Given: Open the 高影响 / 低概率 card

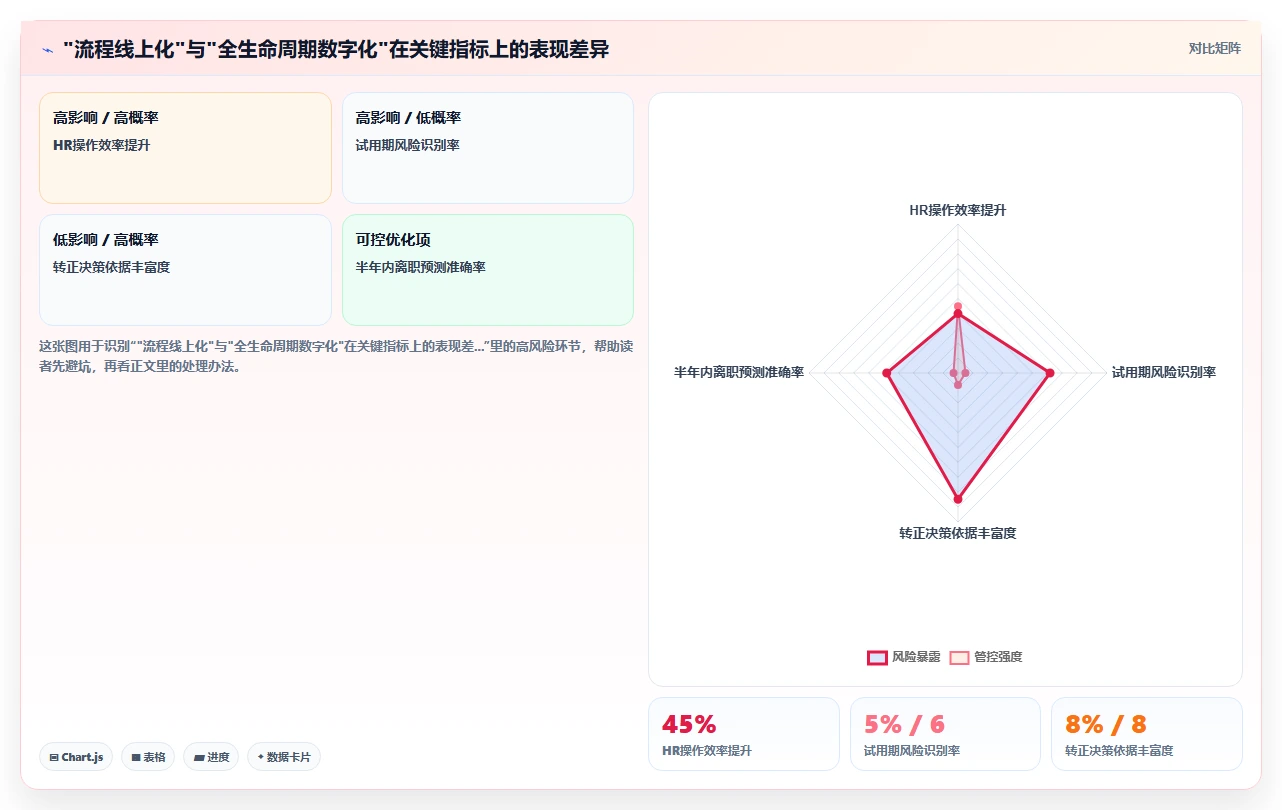Looking at the screenshot, I should pyautogui.click(x=488, y=148).
